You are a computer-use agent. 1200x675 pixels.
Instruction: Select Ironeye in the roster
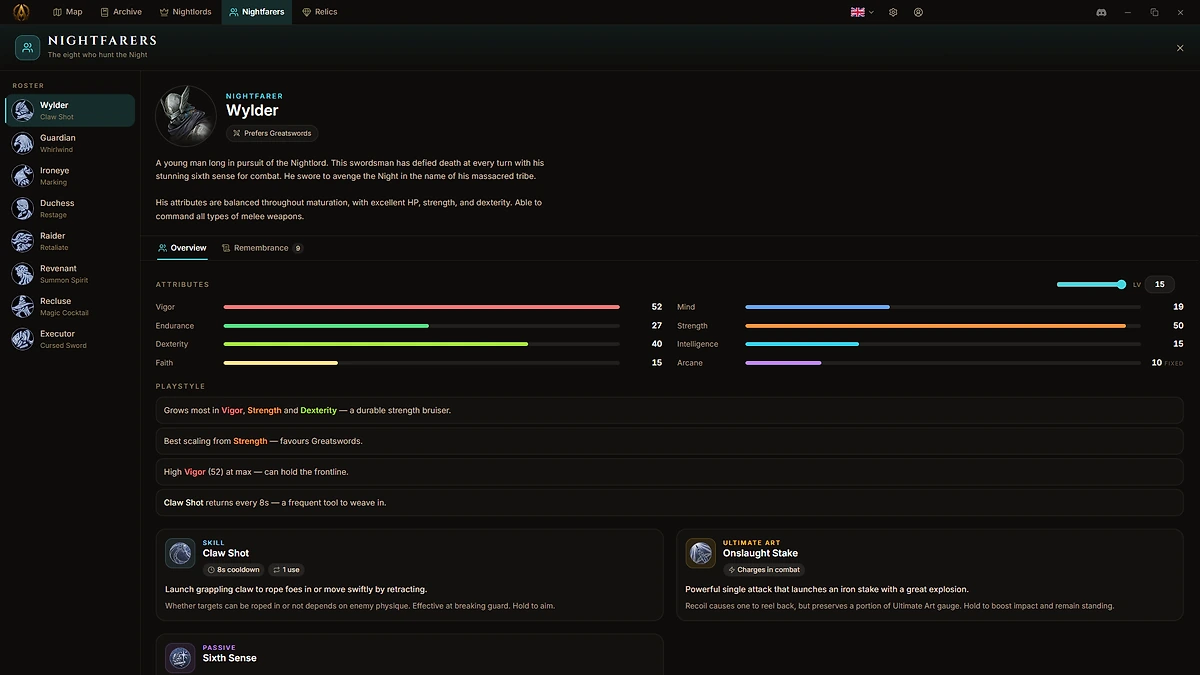(x=70, y=176)
